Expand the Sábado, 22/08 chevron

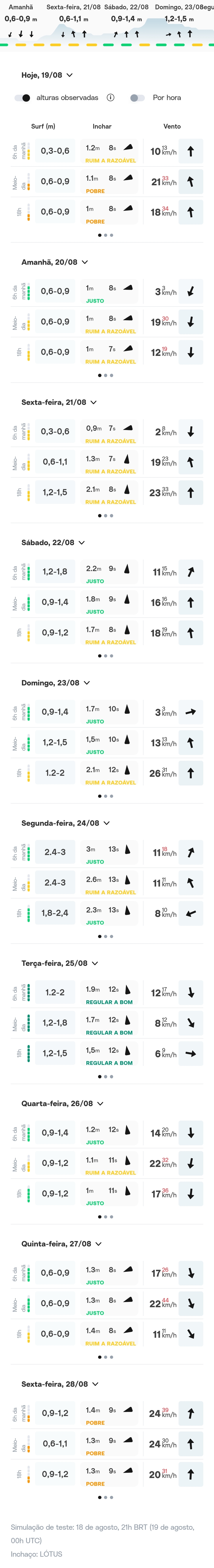click(81, 542)
